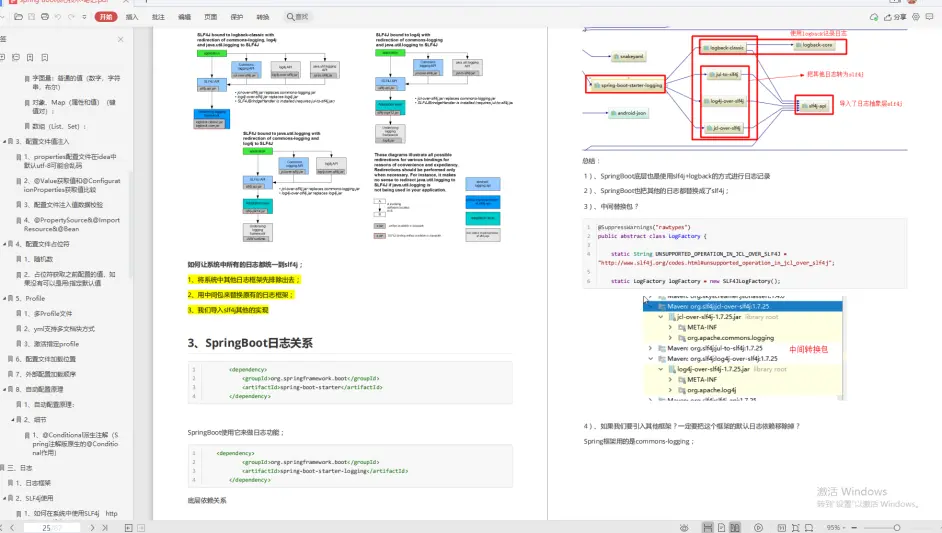Open the 插入 ribbon tab
The image size is (942, 533).
click(x=132, y=17)
